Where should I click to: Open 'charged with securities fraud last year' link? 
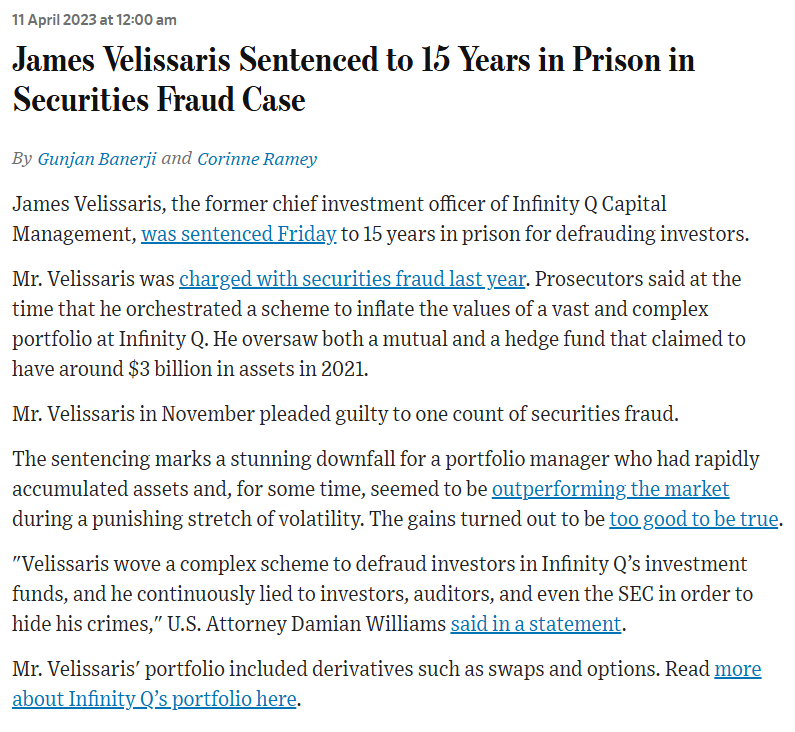[x=352, y=279]
